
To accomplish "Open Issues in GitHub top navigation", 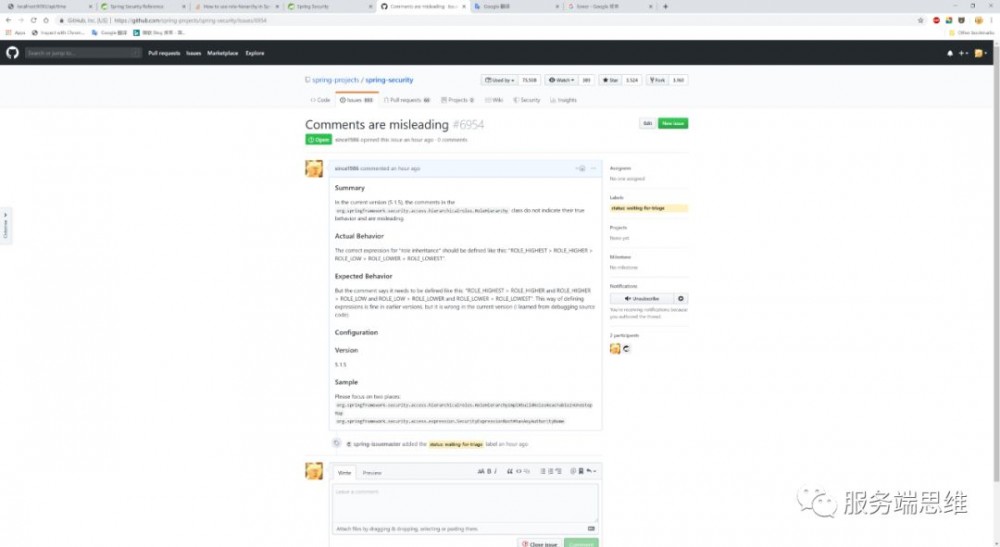I will pyautogui.click(x=193, y=54).
